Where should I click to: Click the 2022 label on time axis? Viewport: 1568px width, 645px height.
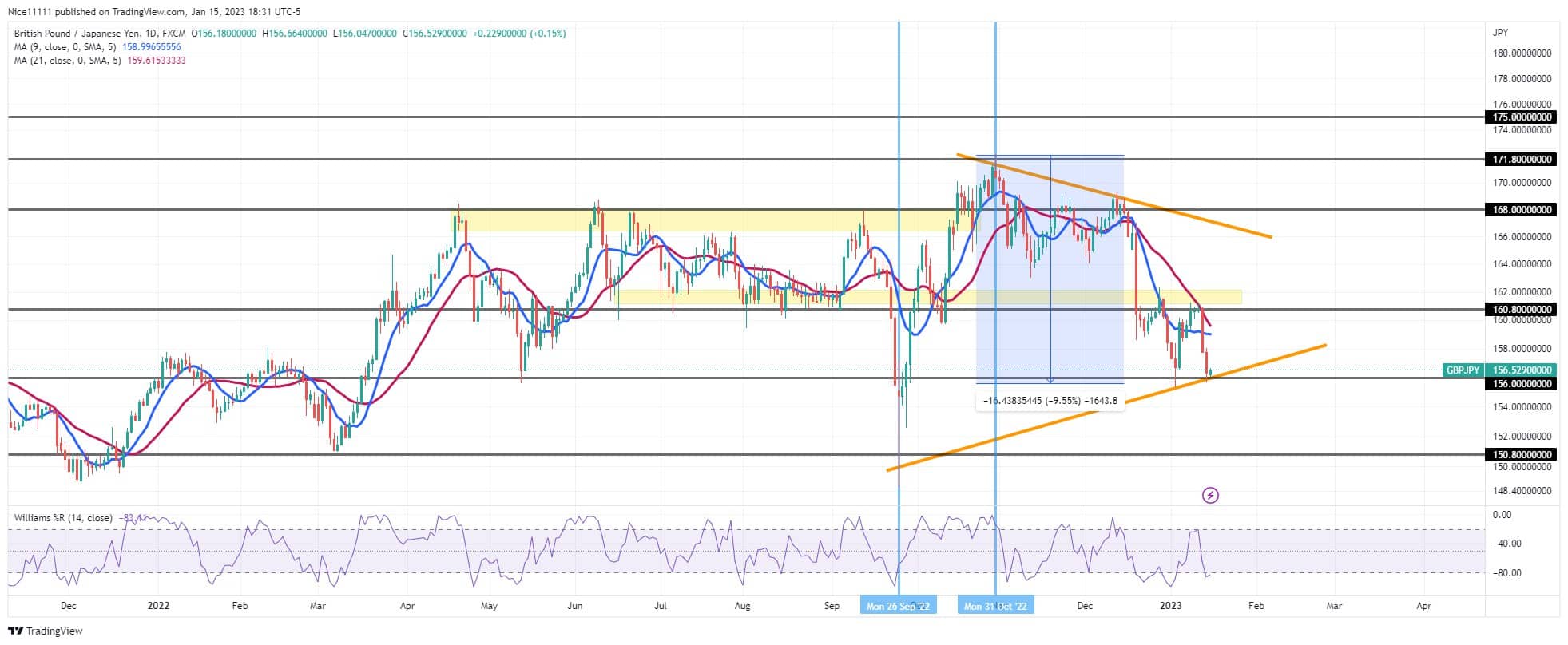pos(159,606)
